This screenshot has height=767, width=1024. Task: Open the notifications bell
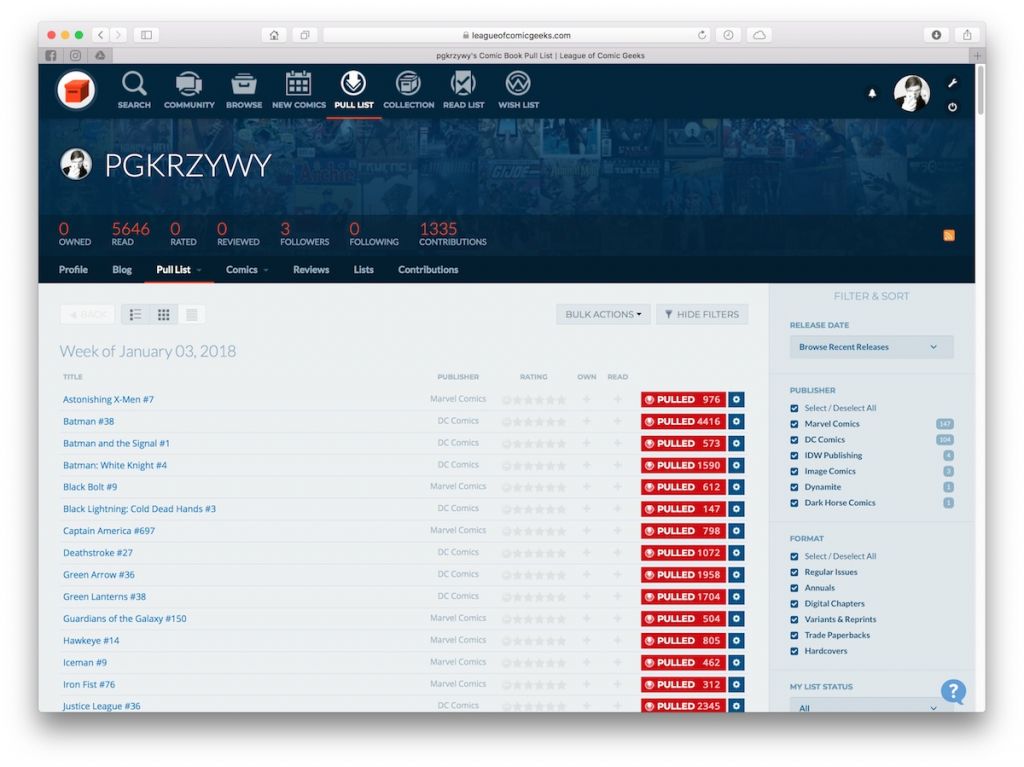tap(872, 93)
